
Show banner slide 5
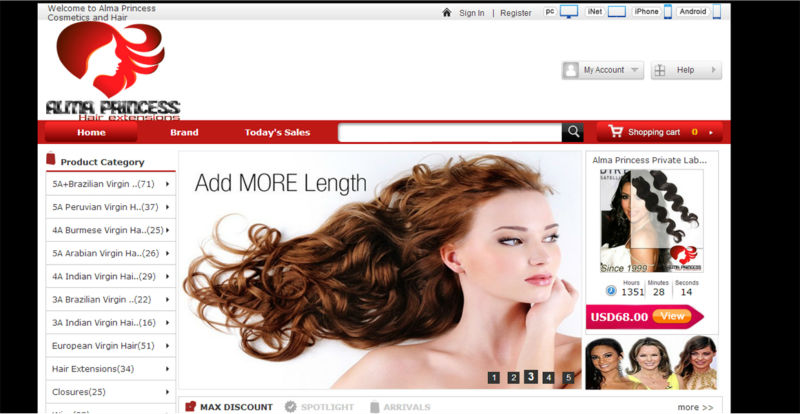tap(568, 378)
